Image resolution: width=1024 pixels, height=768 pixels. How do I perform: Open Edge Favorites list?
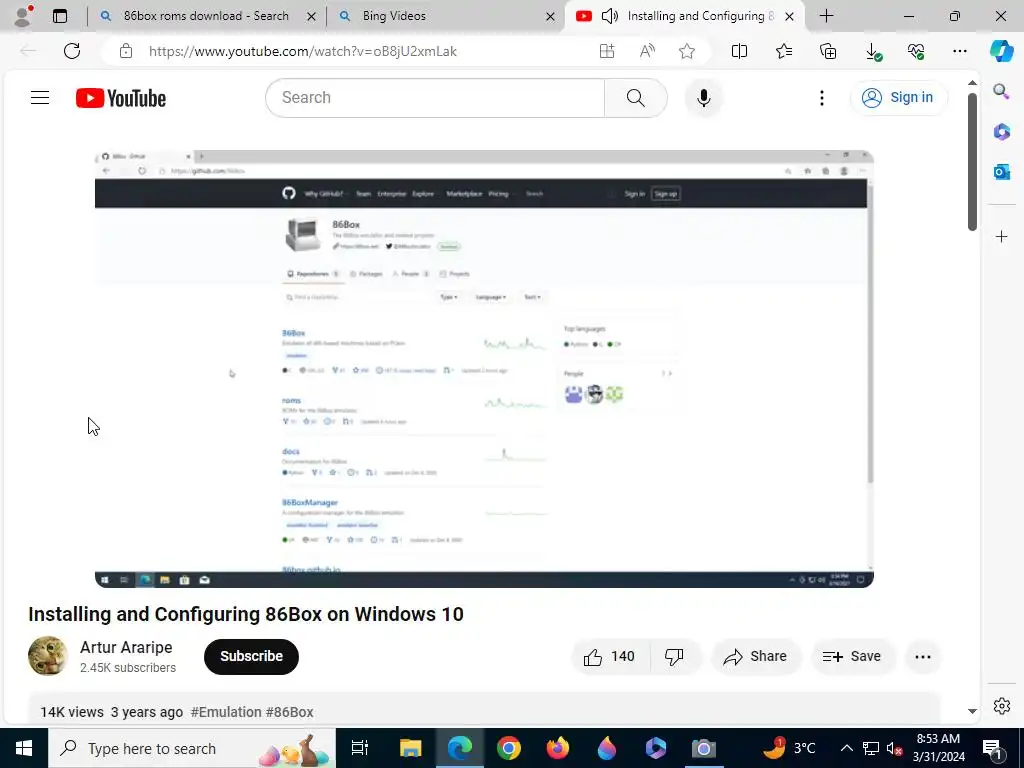[x=784, y=51]
